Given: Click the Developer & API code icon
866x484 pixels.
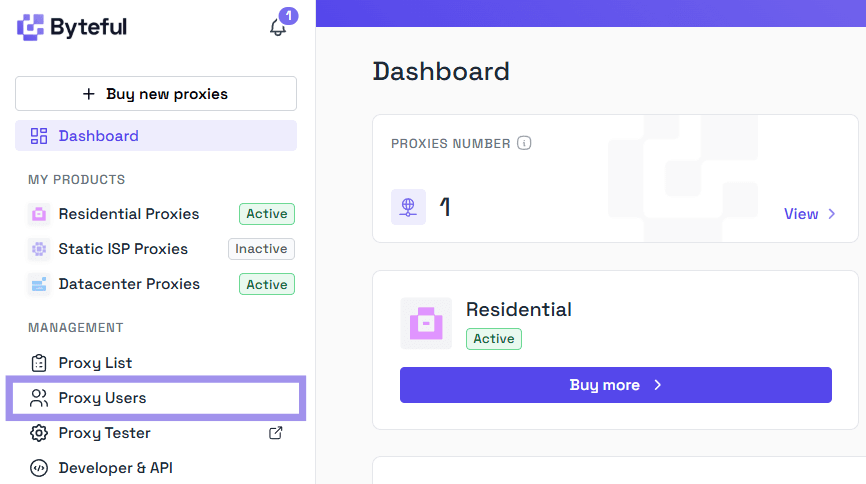Looking at the screenshot, I should 39,468.
